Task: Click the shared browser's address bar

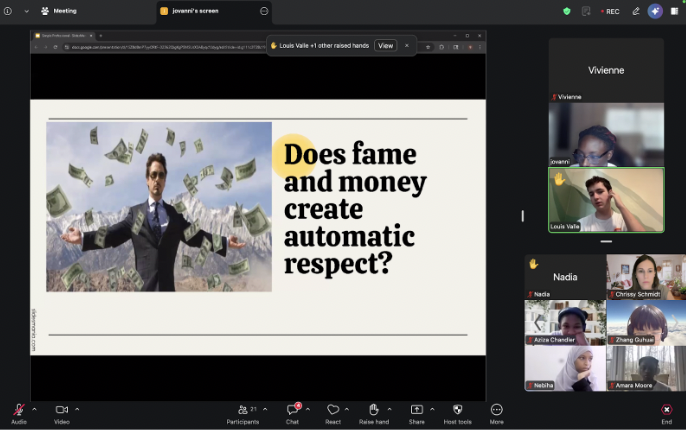Action: [x=245, y=47]
